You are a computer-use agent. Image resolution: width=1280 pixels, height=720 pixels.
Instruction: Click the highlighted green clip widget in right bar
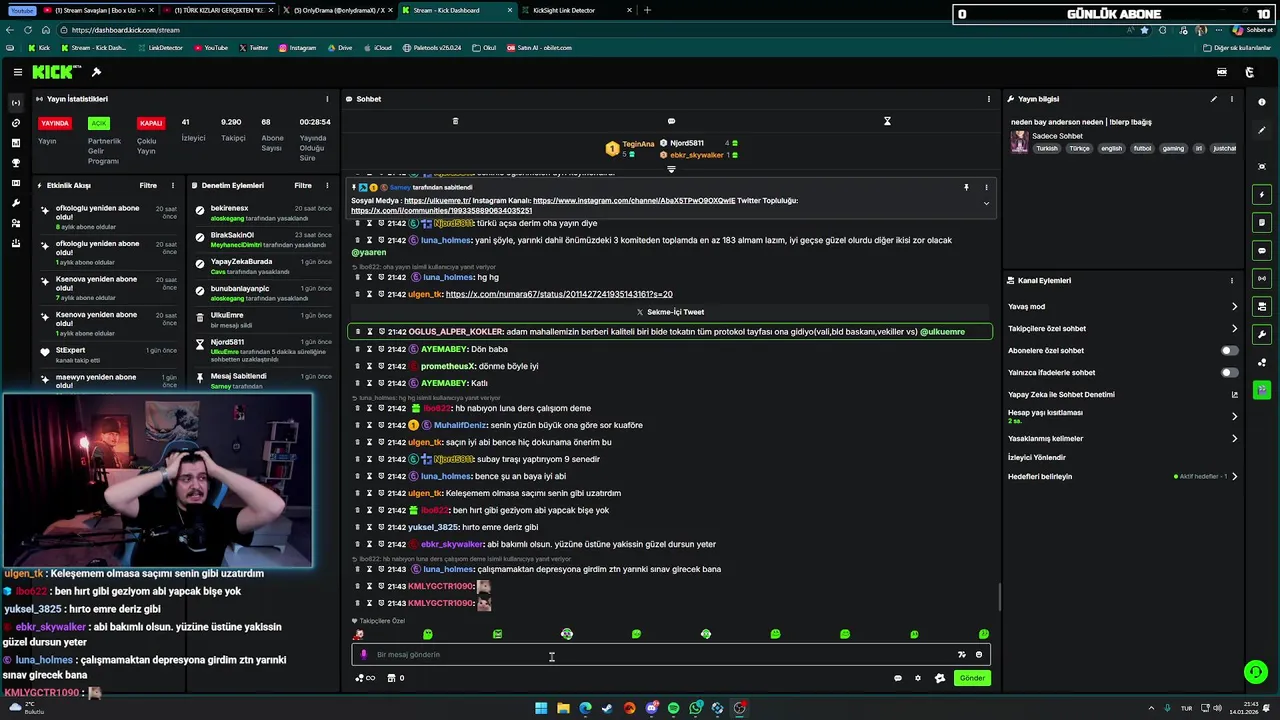pos(1262,390)
